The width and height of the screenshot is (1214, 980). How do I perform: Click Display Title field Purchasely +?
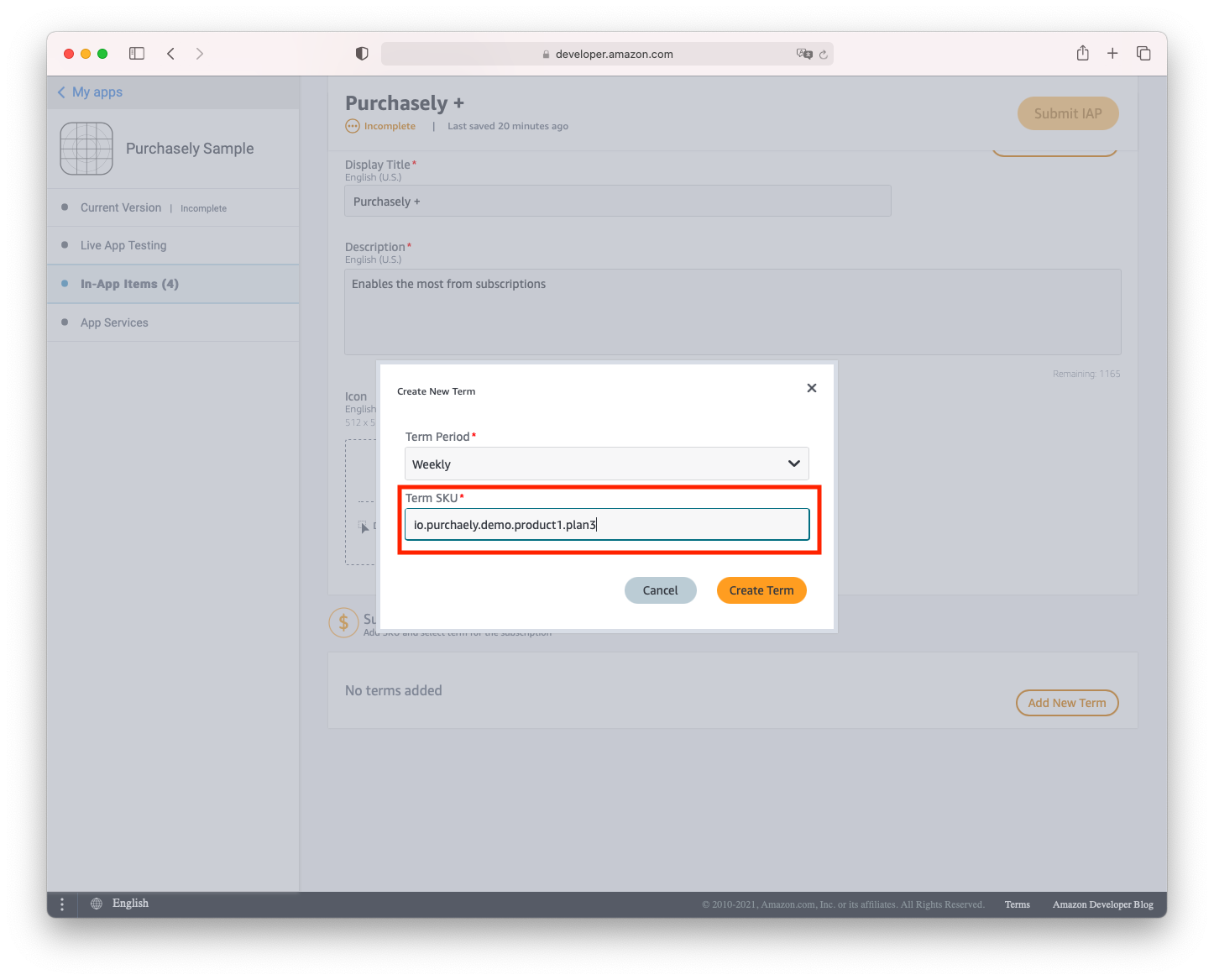click(618, 201)
